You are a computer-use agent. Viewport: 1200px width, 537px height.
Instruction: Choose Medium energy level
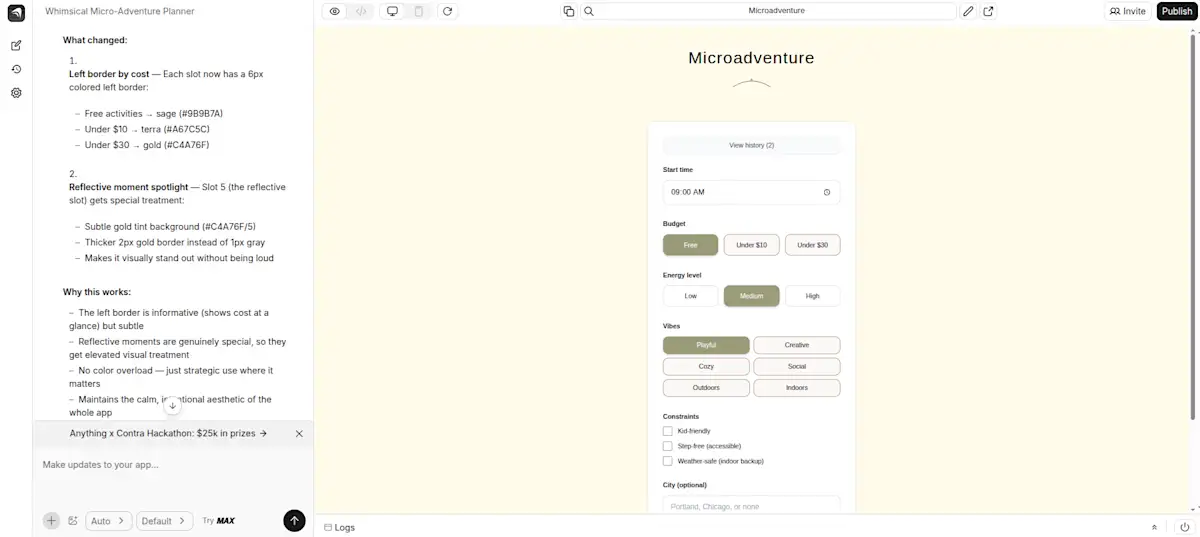(751, 296)
